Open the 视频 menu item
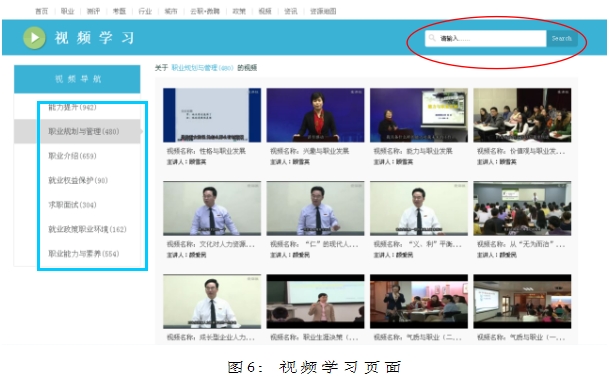 click(x=265, y=11)
